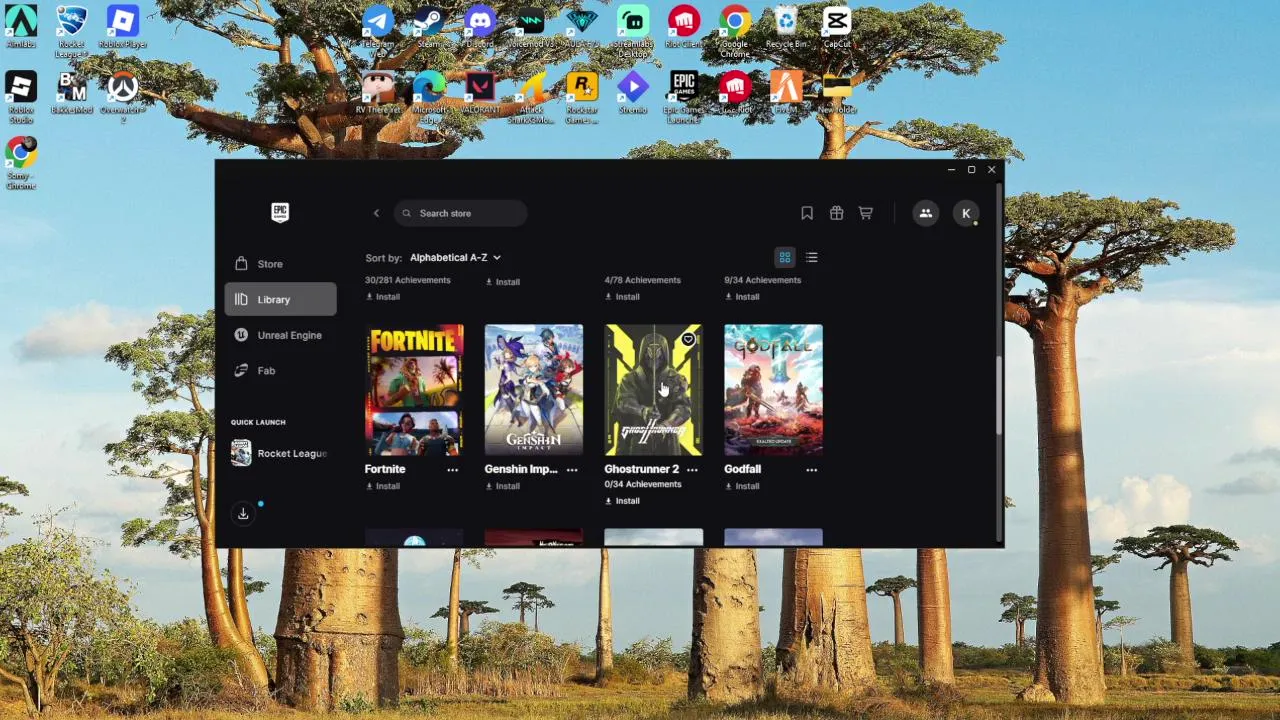
Task: Open Roblox Player desktop shortcut
Action: pyautogui.click(x=123, y=27)
